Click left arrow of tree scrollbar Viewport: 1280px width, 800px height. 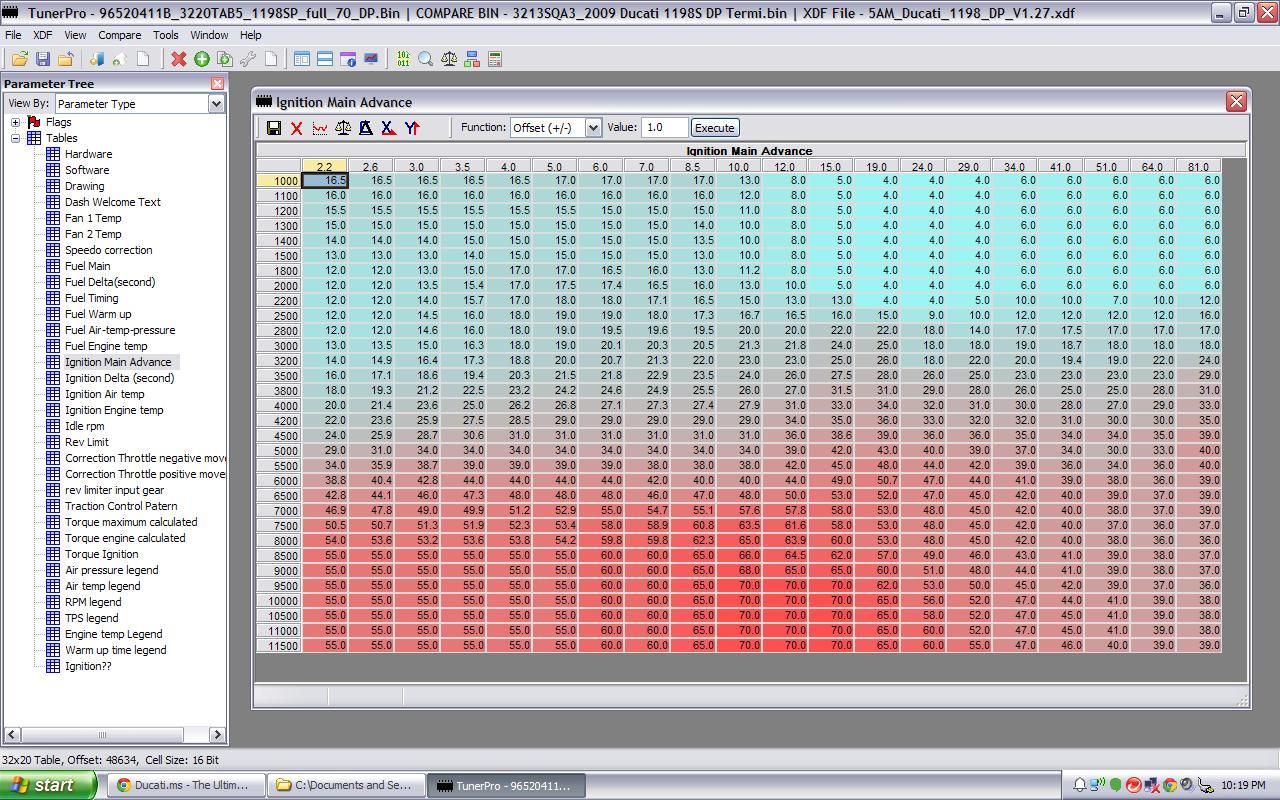point(12,734)
